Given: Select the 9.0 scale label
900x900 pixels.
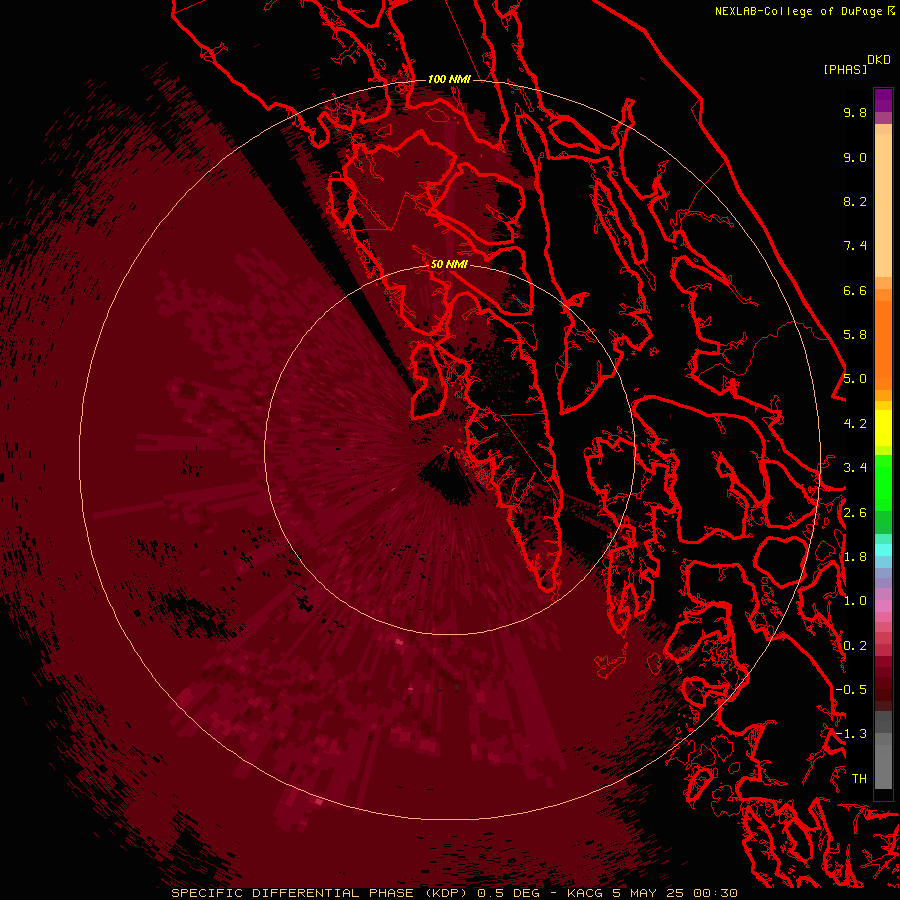Looking at the screenshot, I should click(855, 157).
